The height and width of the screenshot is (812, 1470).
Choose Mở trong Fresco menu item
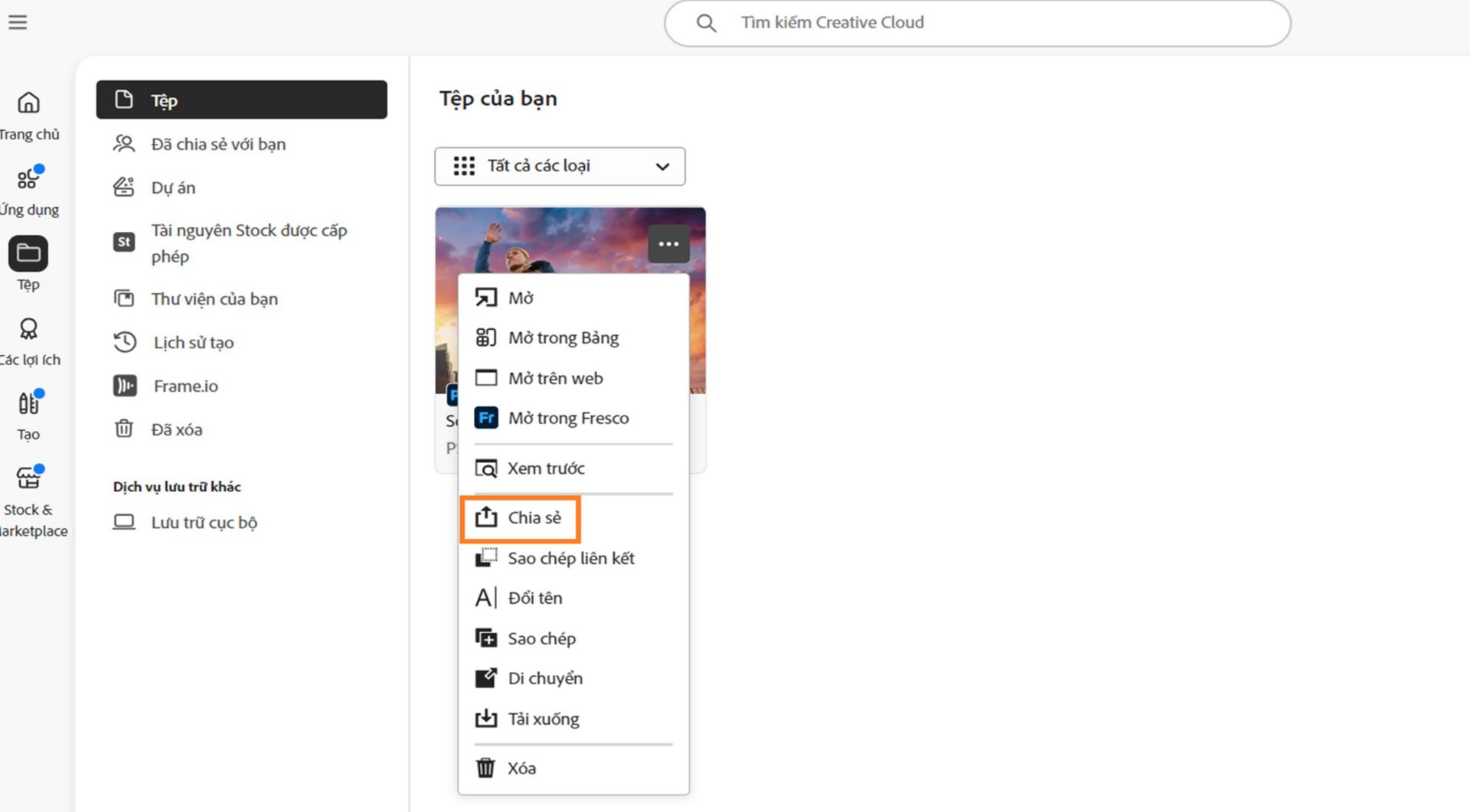[x=573, y=418]
